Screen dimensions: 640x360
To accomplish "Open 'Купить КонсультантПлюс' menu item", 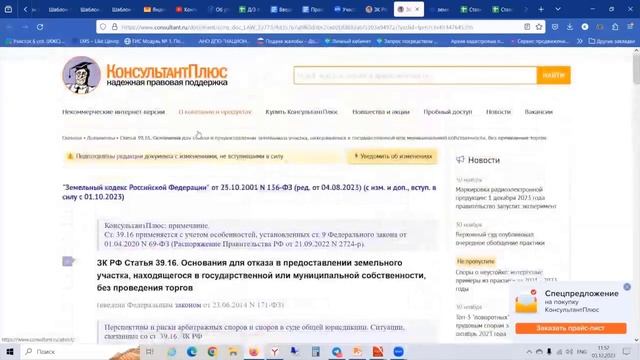I will (x=302, y=112).
